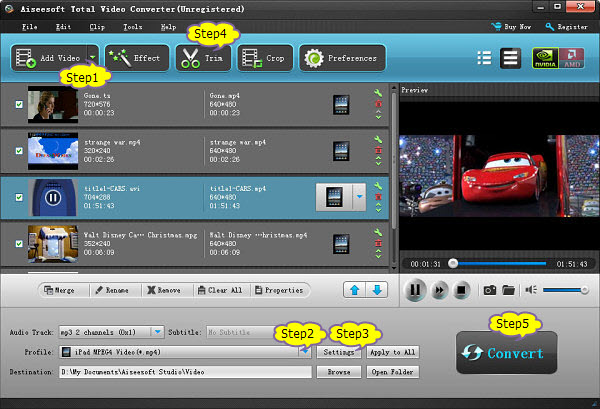The image size is (600, 409).
Task: Click iPad profile icon for Walt Disney row
Action: point(341,244)
